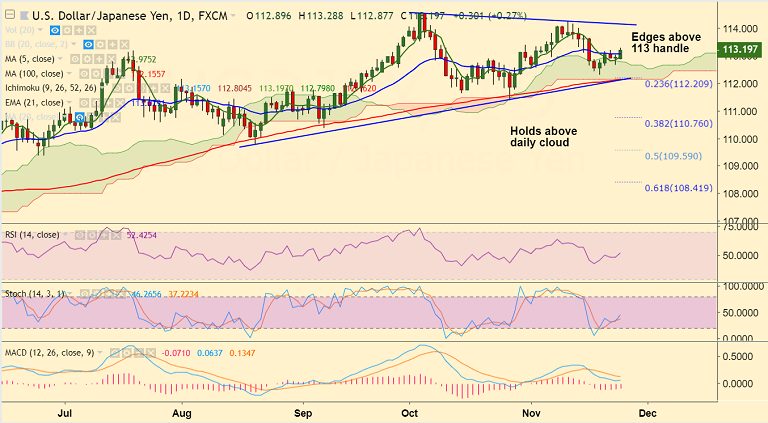Expand the EMA (21, close) dropdown arrow
Viewport: 768px width, 423px height.
click(x=69, y=102)
